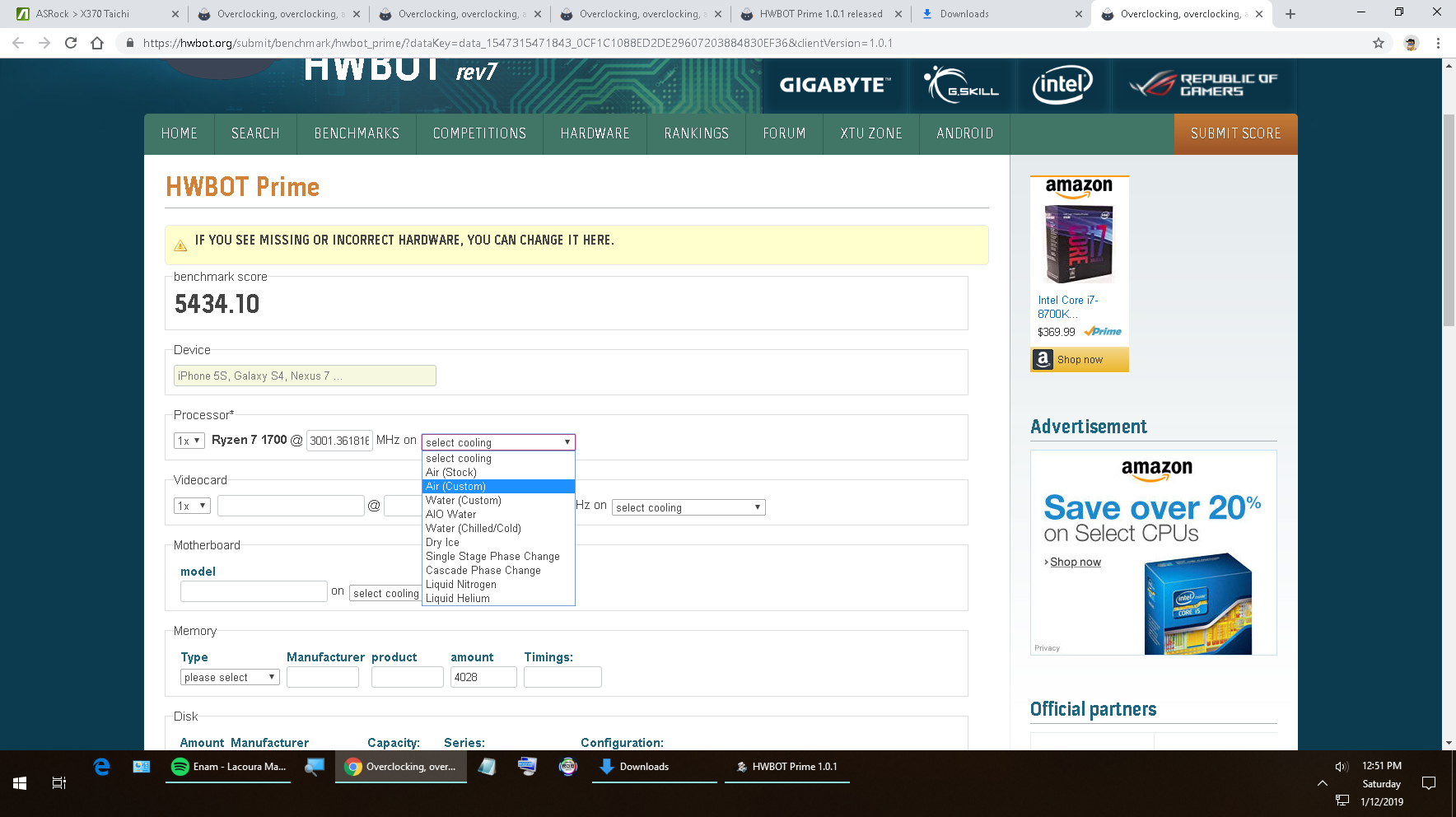The image size is (1456, 817).
Task: Choose Single Stage Phase Change option
Action: [498, 557]
